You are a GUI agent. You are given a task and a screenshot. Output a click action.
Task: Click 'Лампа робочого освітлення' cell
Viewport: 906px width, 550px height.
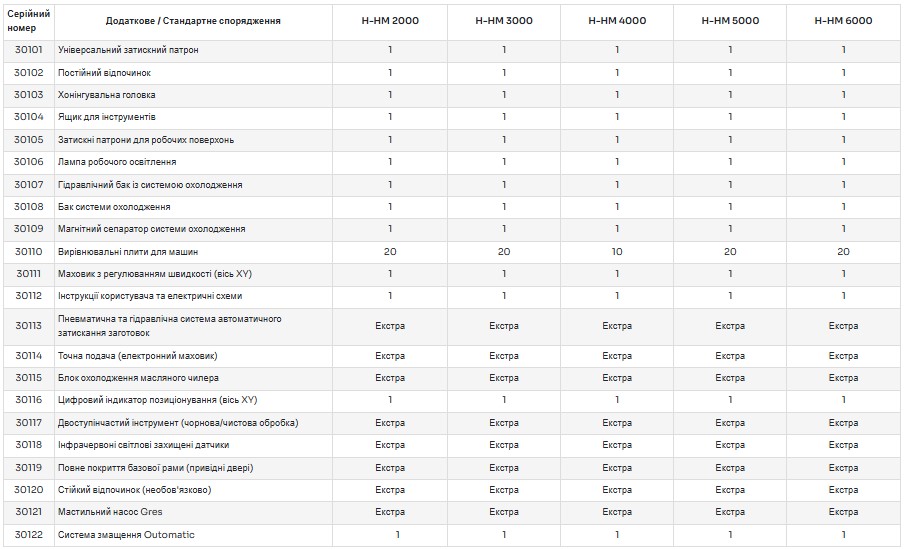(117, 162)
